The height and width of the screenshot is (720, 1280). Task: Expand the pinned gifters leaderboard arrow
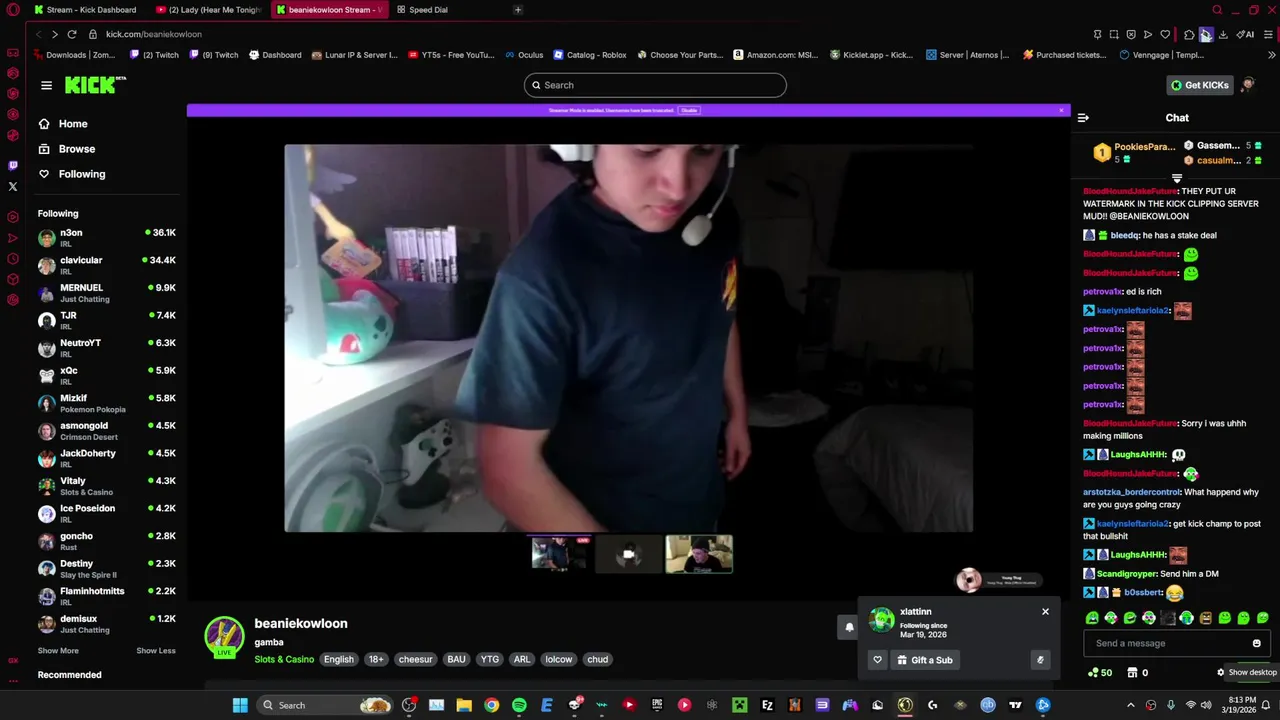coord(1177,178)
